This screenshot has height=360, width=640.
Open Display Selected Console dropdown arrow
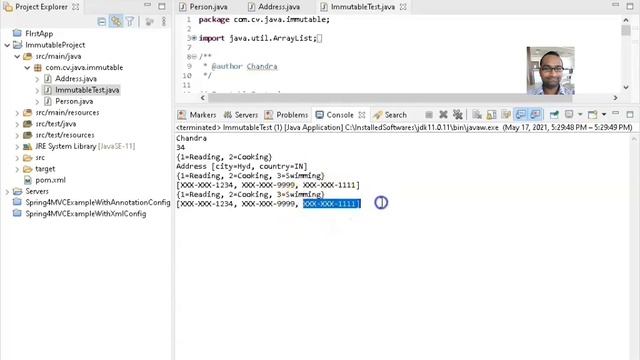[x=580, y=115]
